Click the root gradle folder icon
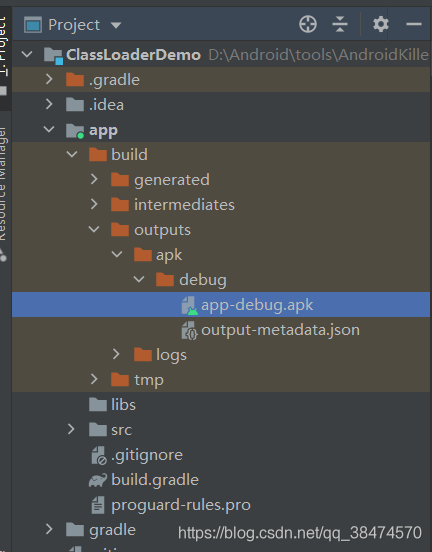 pos(75,529)
